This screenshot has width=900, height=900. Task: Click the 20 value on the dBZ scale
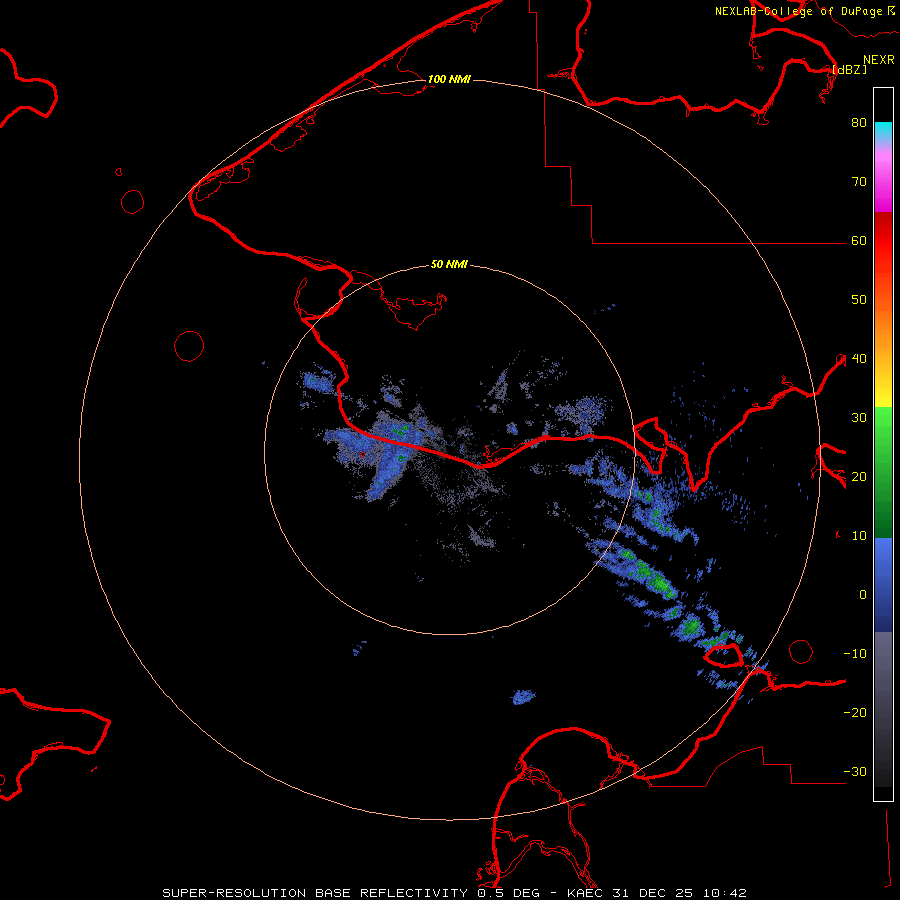pos(859,477)
